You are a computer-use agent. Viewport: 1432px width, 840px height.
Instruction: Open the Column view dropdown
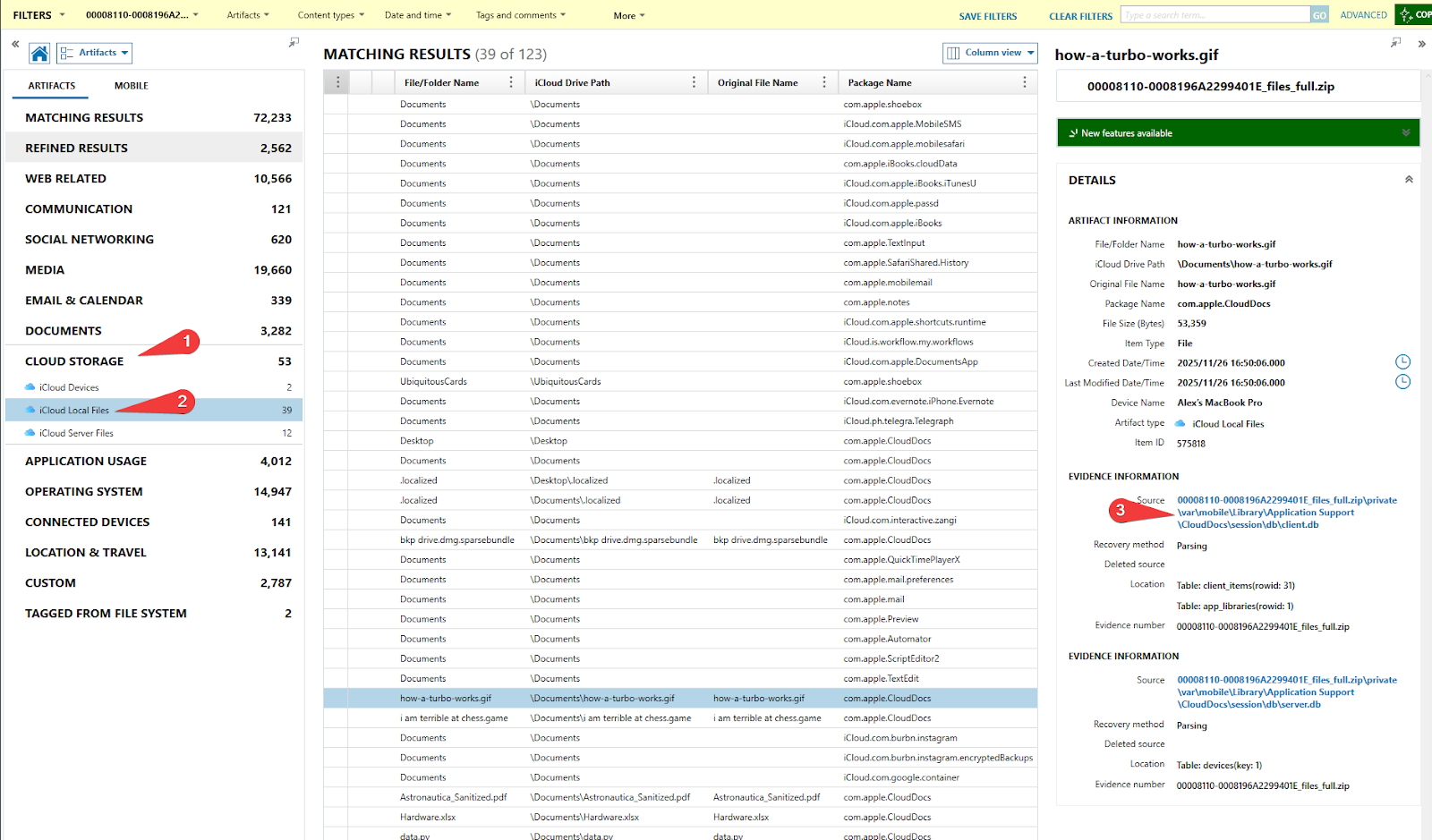tap(990, 53)
